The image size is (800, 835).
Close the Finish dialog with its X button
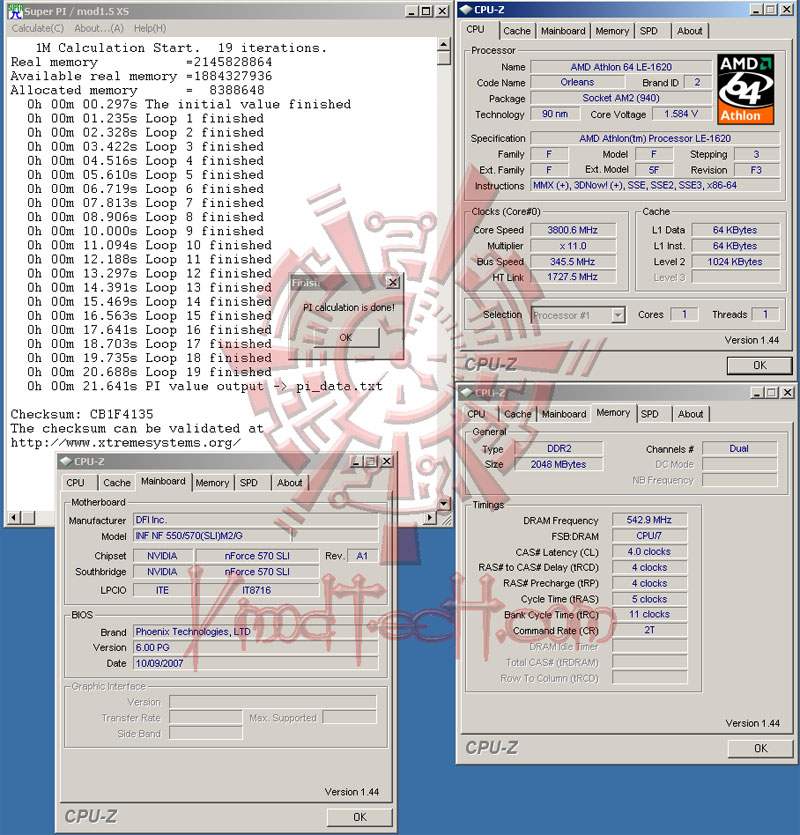click(393, 282)
